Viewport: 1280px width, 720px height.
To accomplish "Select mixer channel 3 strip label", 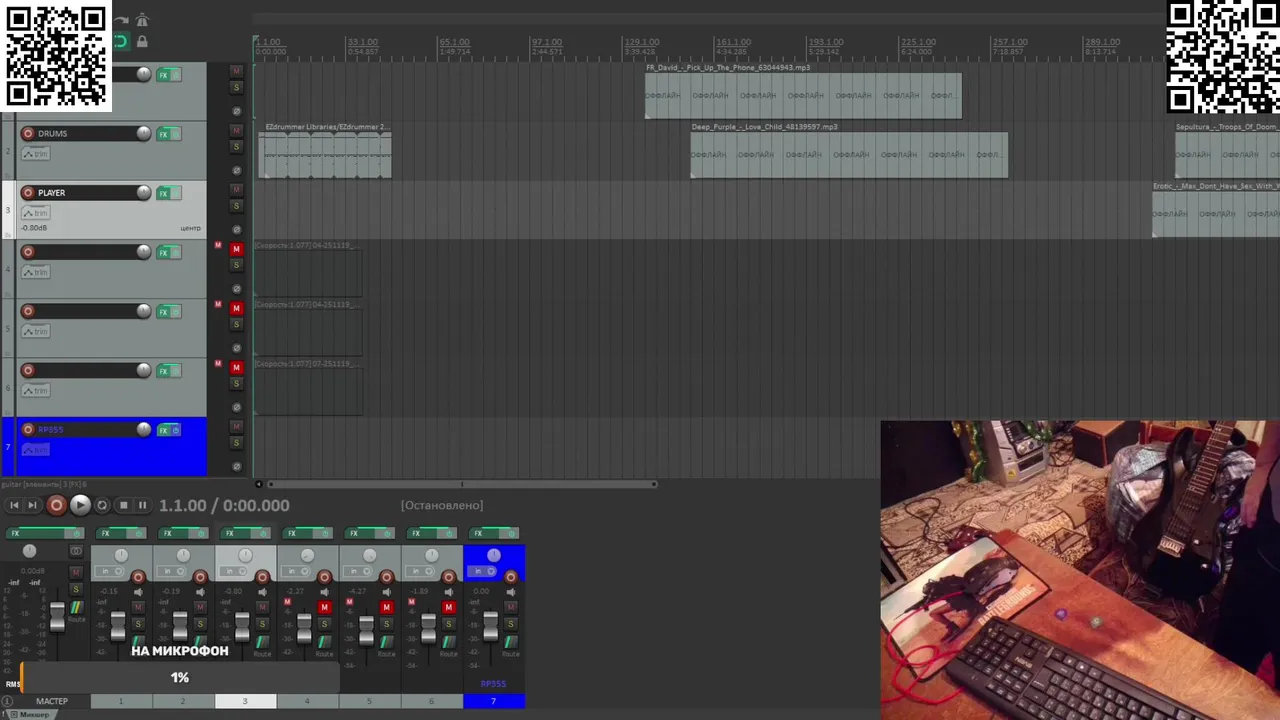I will pos(245,701).
